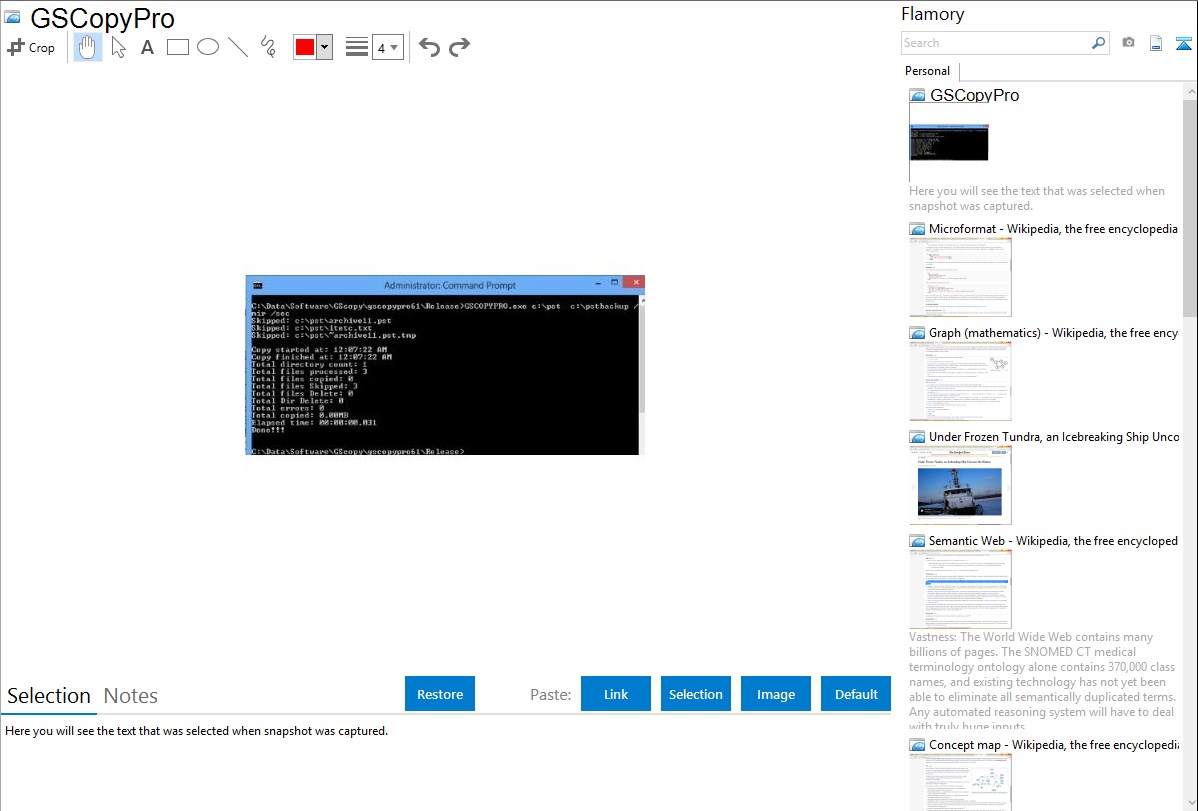Click the blue collapse panel icon
Image resolution: width=1198 pixels, height=811 pixels.
click(1183, 43)
